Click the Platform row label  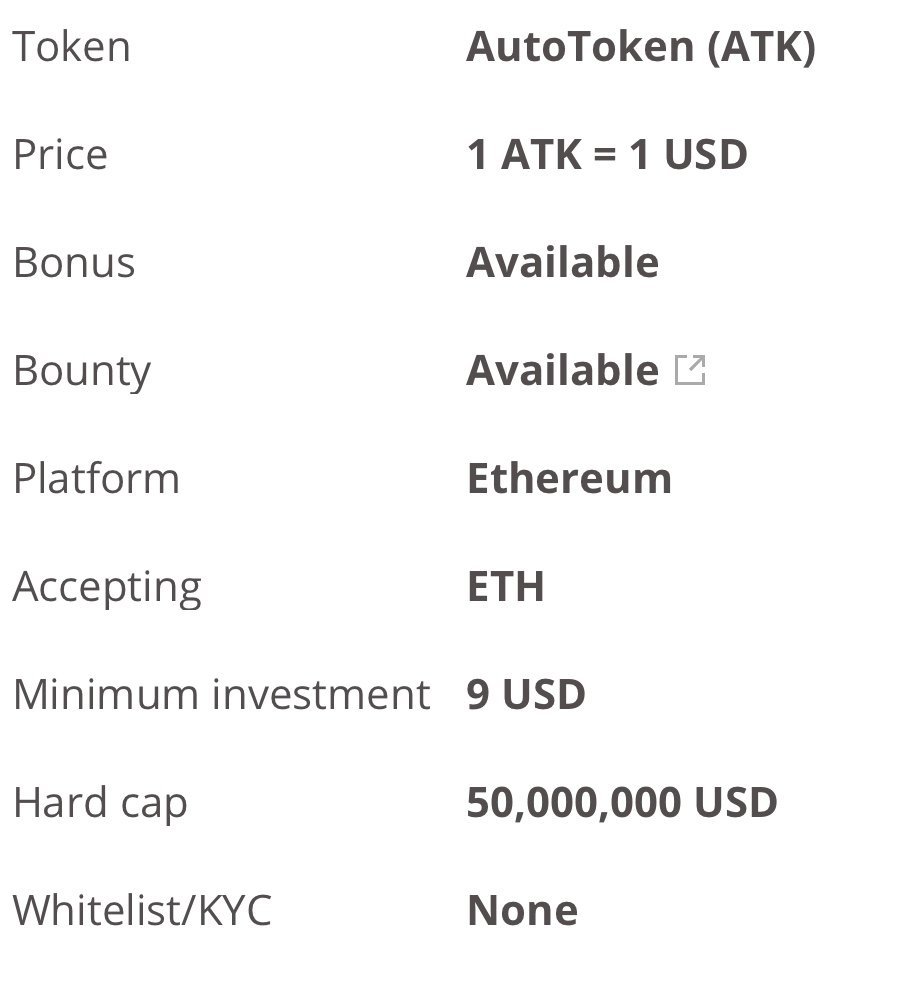point(96,478)
